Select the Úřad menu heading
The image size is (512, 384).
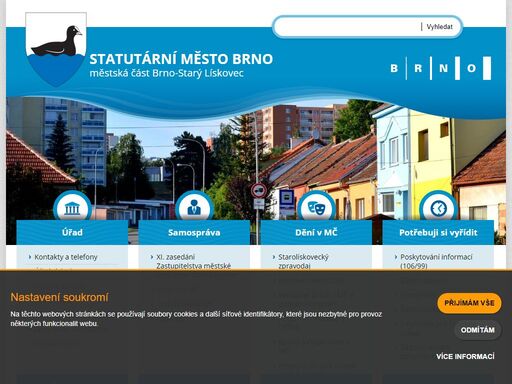72,232
